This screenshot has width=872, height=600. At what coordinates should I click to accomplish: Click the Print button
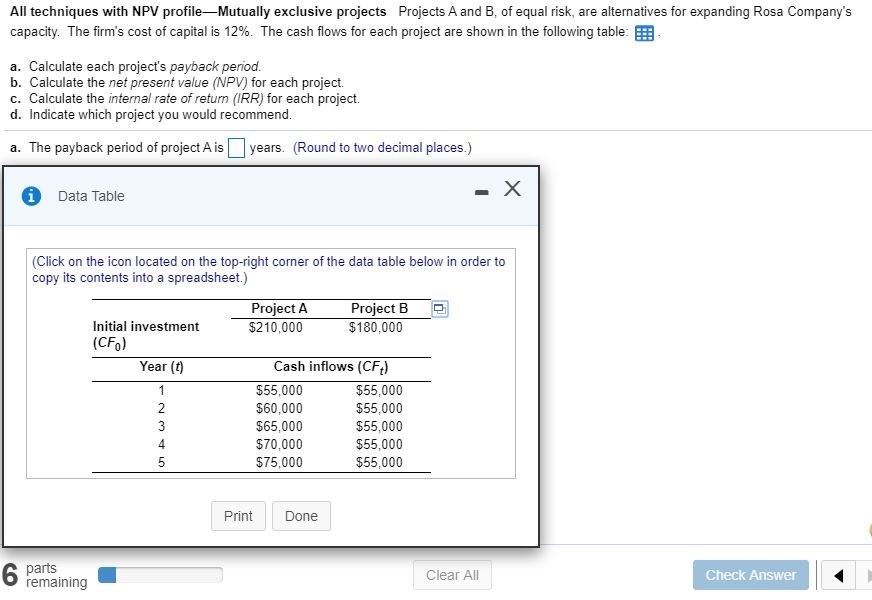click(x=238, y=516)
